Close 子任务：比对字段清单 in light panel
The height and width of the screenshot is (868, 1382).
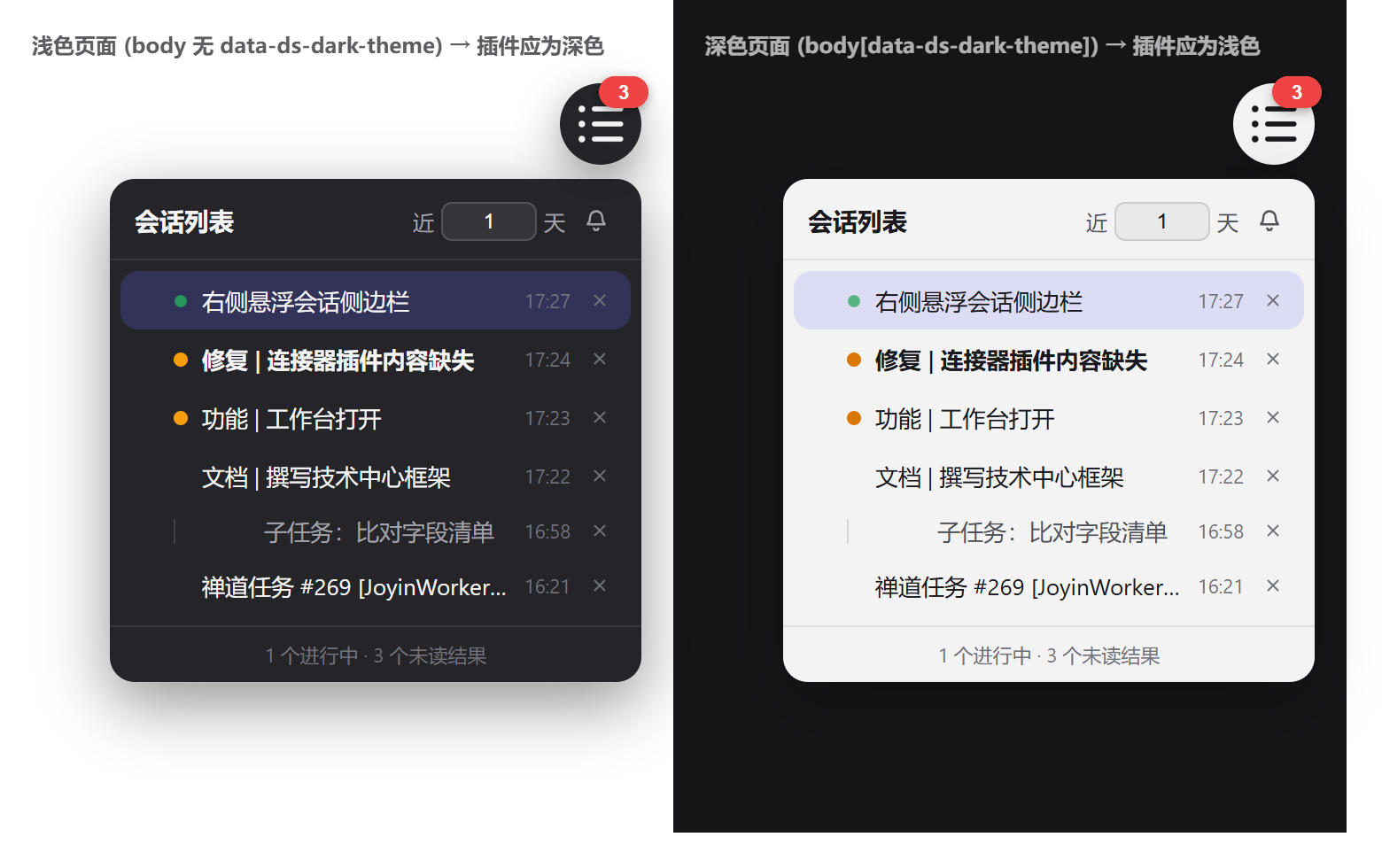click(1273, 531)
